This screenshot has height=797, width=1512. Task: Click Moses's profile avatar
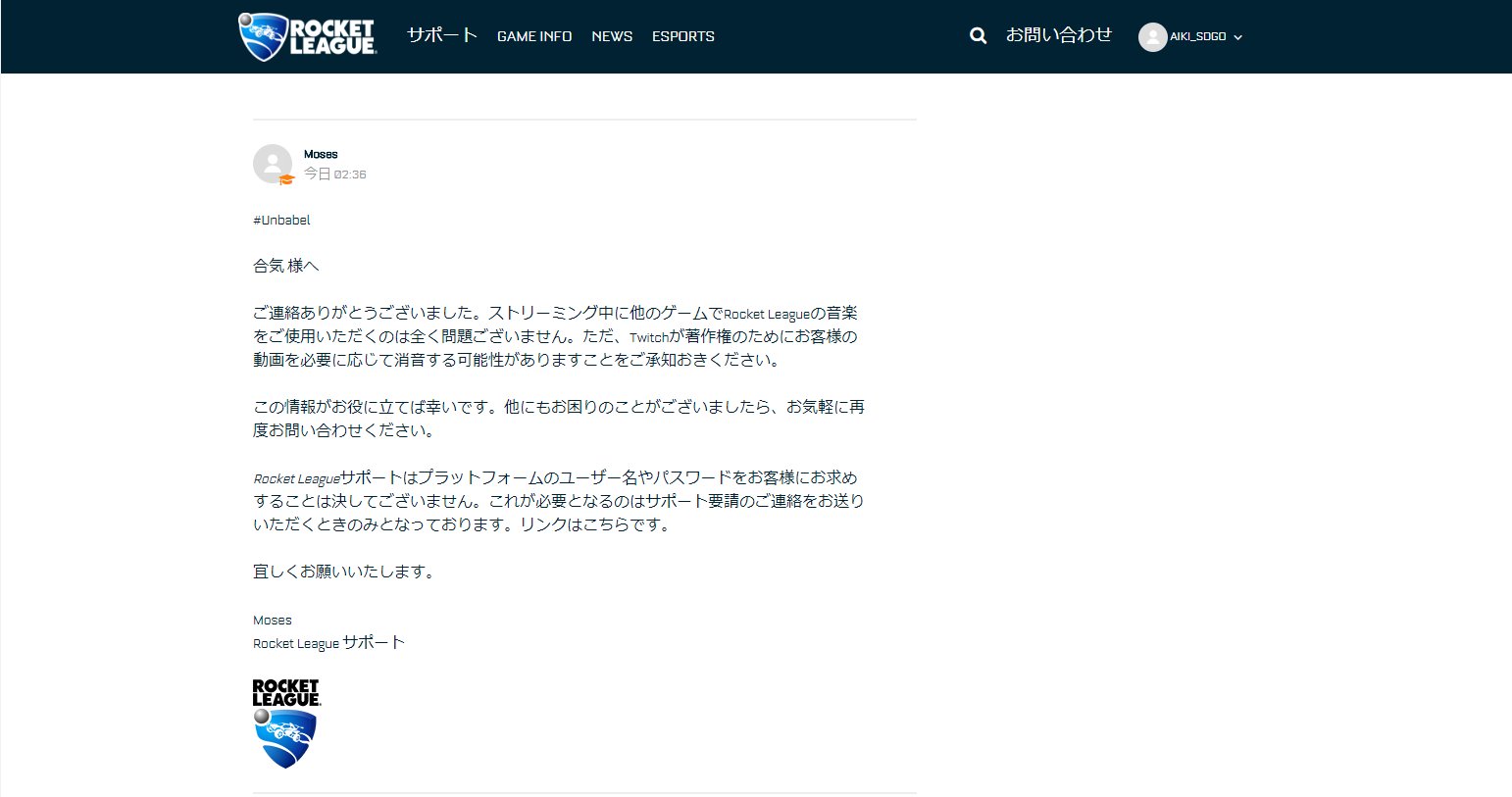[273, 164]
